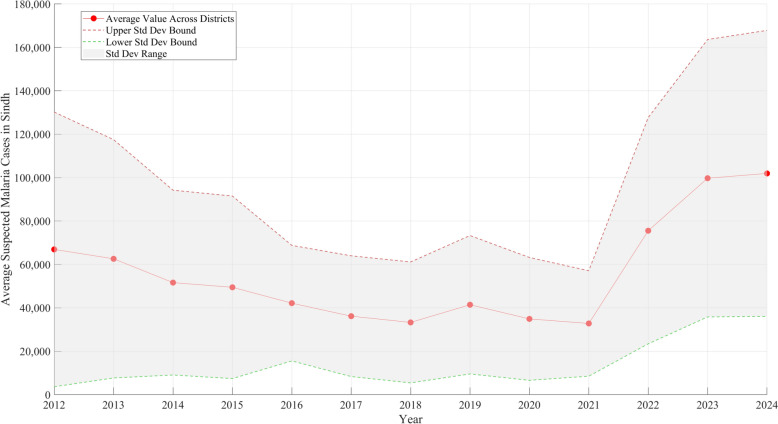
Task: Select the red data point for year 2014
Action: 173,283
